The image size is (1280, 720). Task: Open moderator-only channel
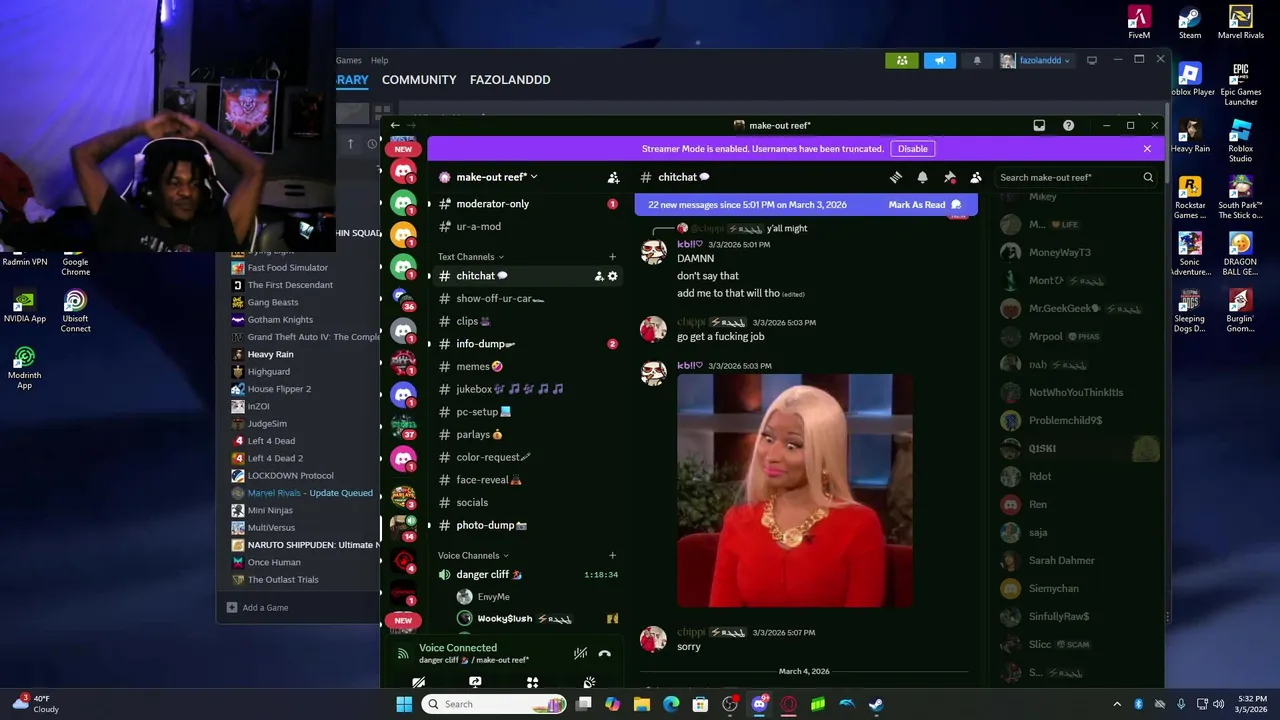[525, 204]
